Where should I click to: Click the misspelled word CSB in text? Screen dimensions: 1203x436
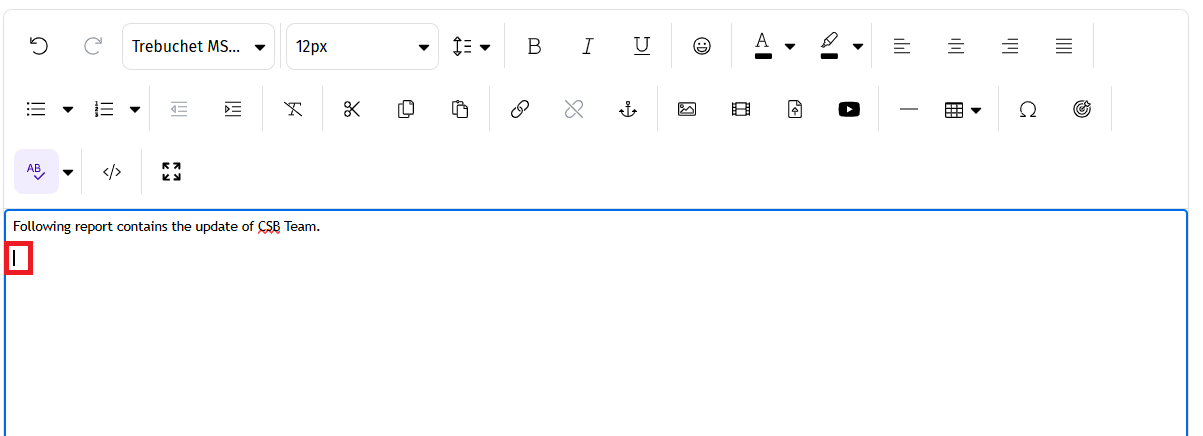click(269, 227)
